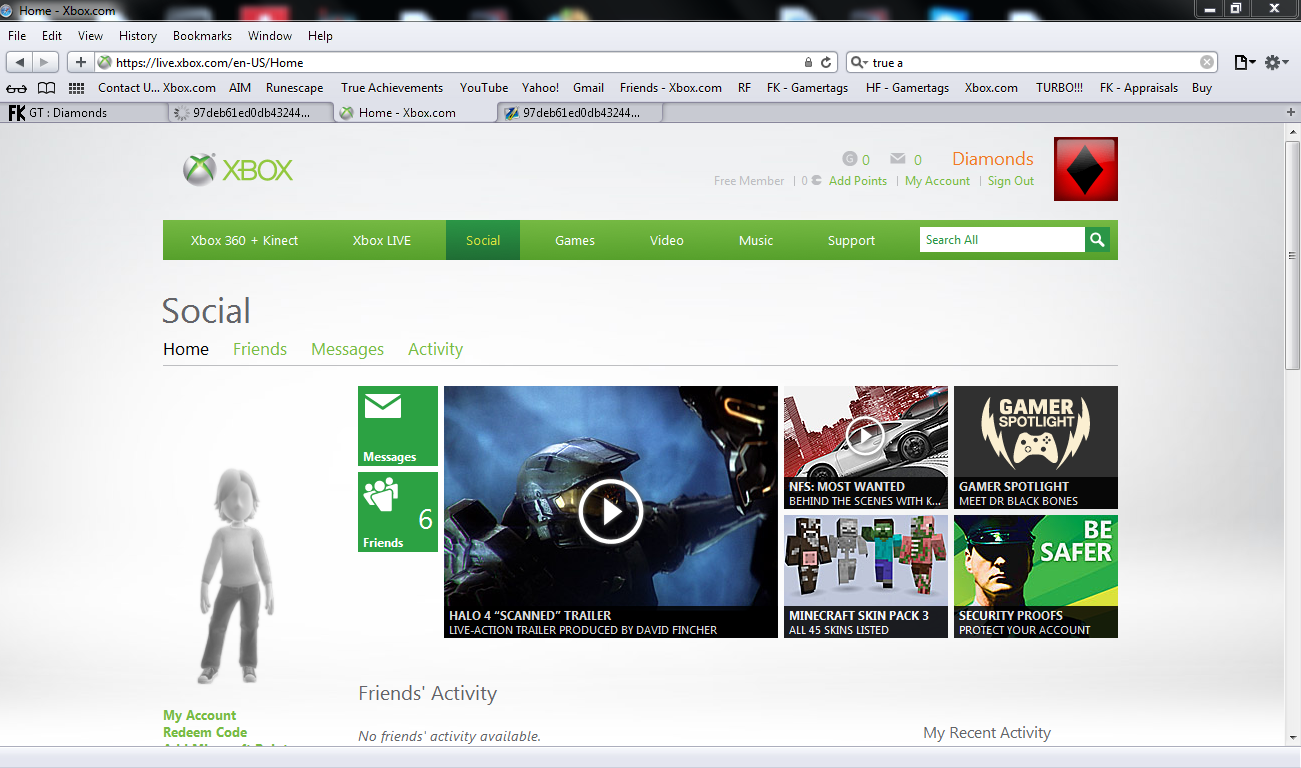Screen dimensions: 1301x768
Task: Open the FK - Appraisals bookmark
Action: coord(1139,88)
